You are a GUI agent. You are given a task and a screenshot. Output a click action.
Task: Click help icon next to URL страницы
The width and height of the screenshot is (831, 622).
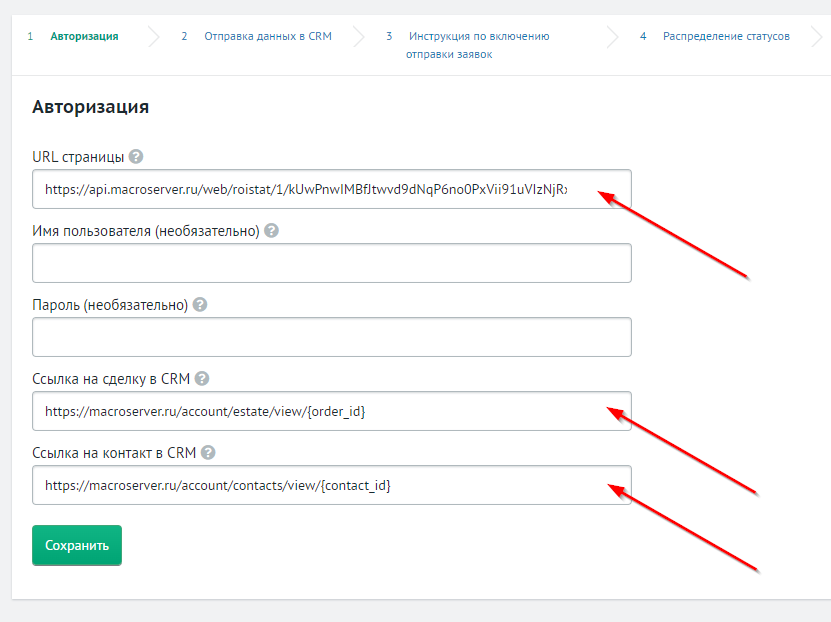pyautogui.click(x=136, y=157)
